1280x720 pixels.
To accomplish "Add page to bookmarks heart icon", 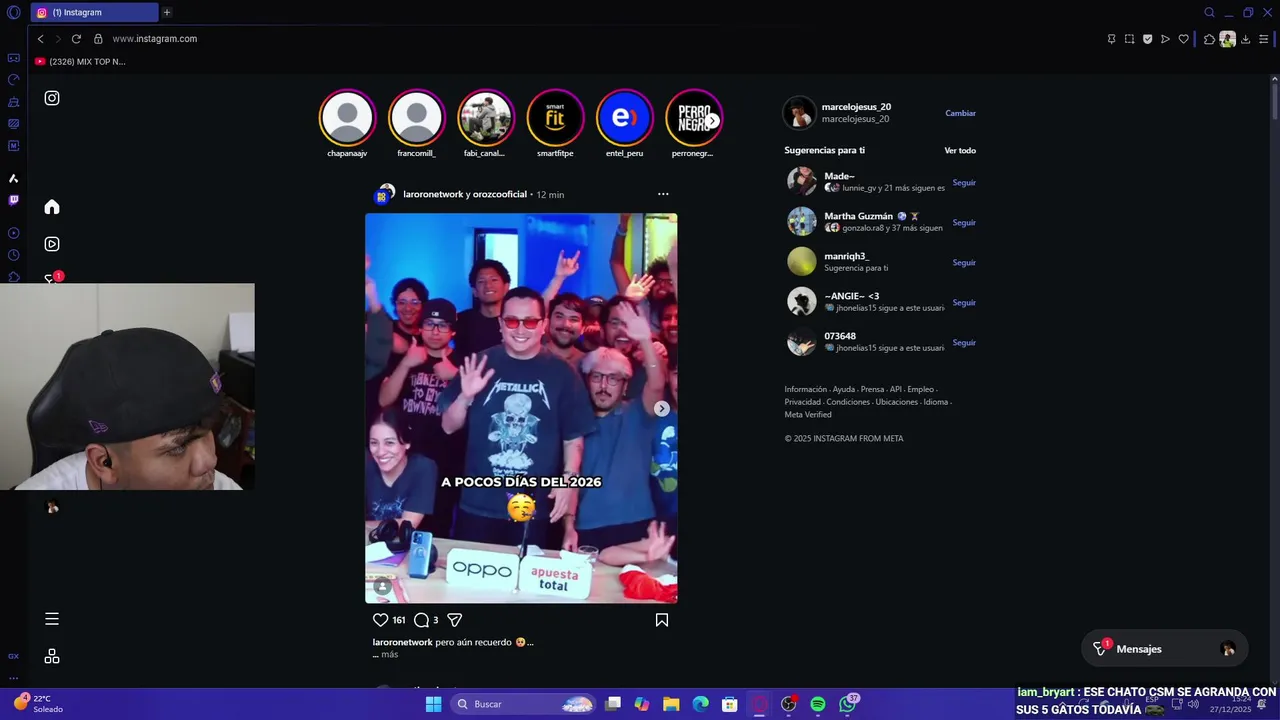I will [1183, 39].
